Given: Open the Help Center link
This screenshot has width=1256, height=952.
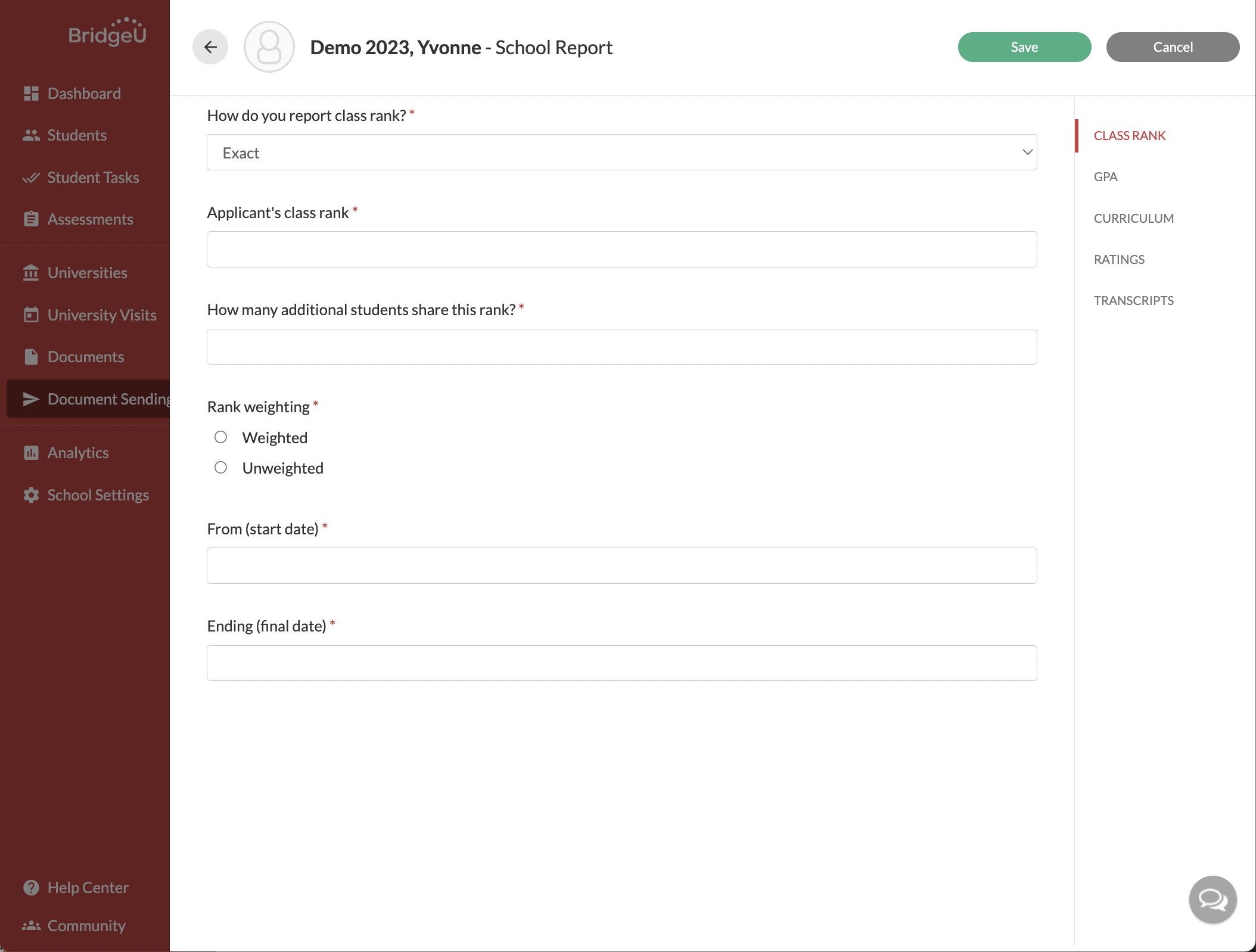Looking at the screenshot, I should pos(88,888).
